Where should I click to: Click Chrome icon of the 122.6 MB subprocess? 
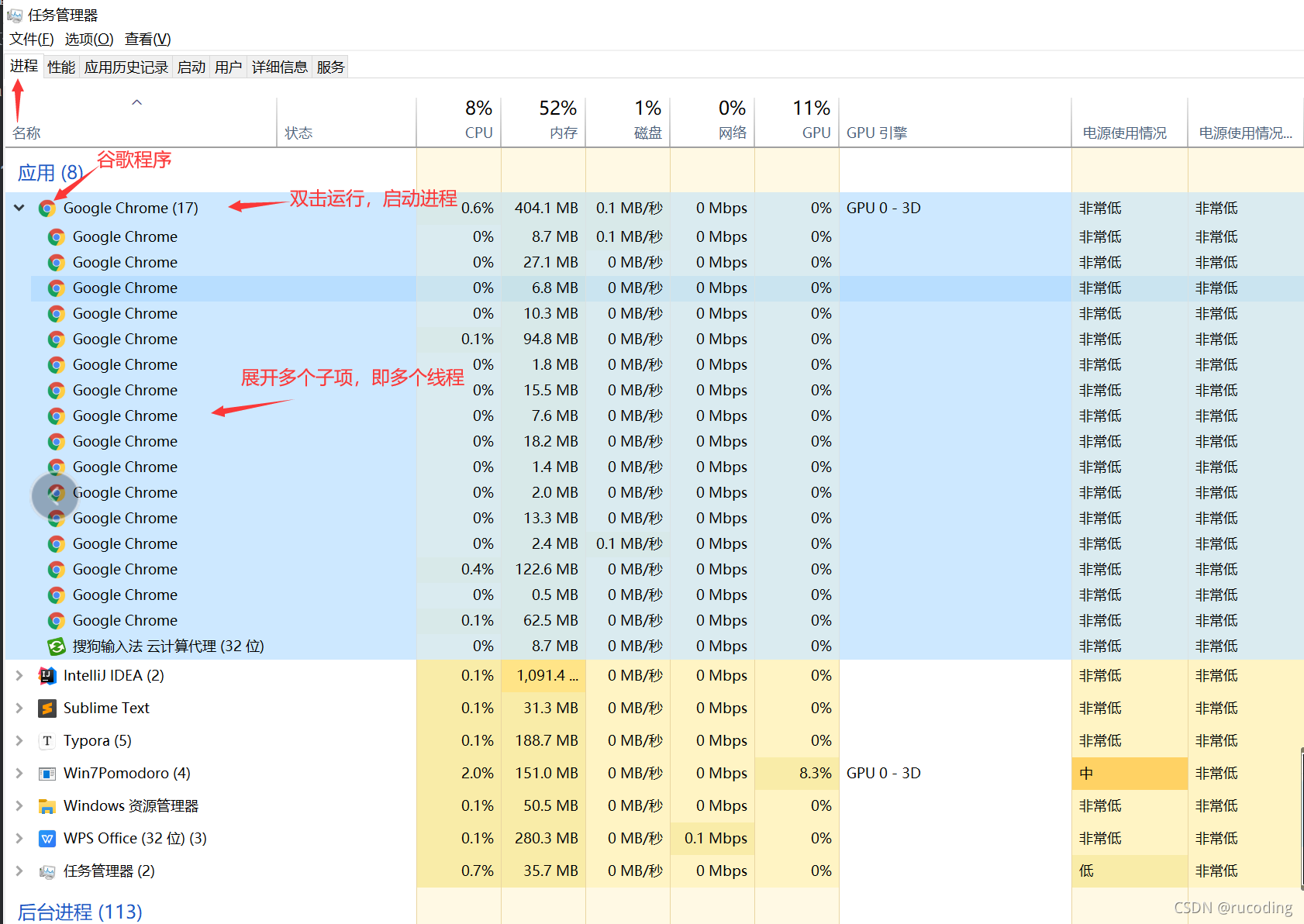point(56,569)
